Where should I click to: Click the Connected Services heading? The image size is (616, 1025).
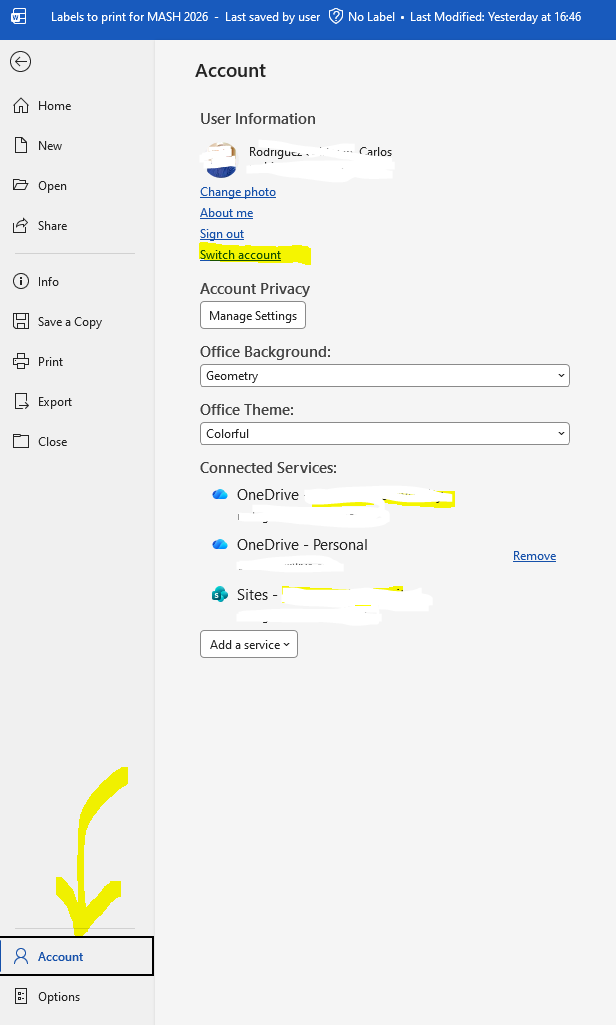[268, 468]
